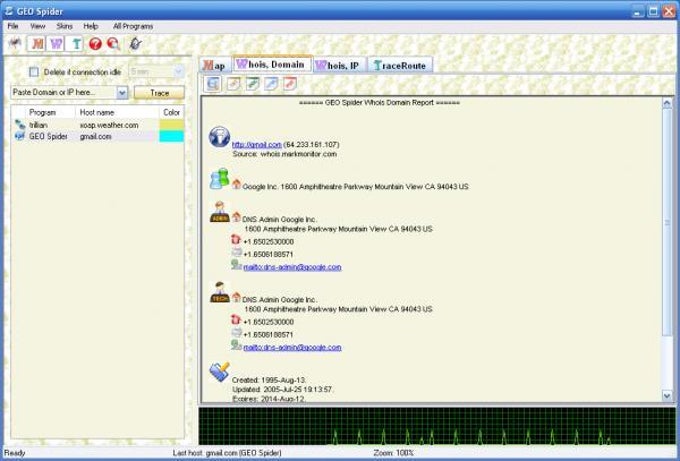The width and height of the screenshot is (680, 461).
Task: Switch to the Map tab
Action: [215, 65]
